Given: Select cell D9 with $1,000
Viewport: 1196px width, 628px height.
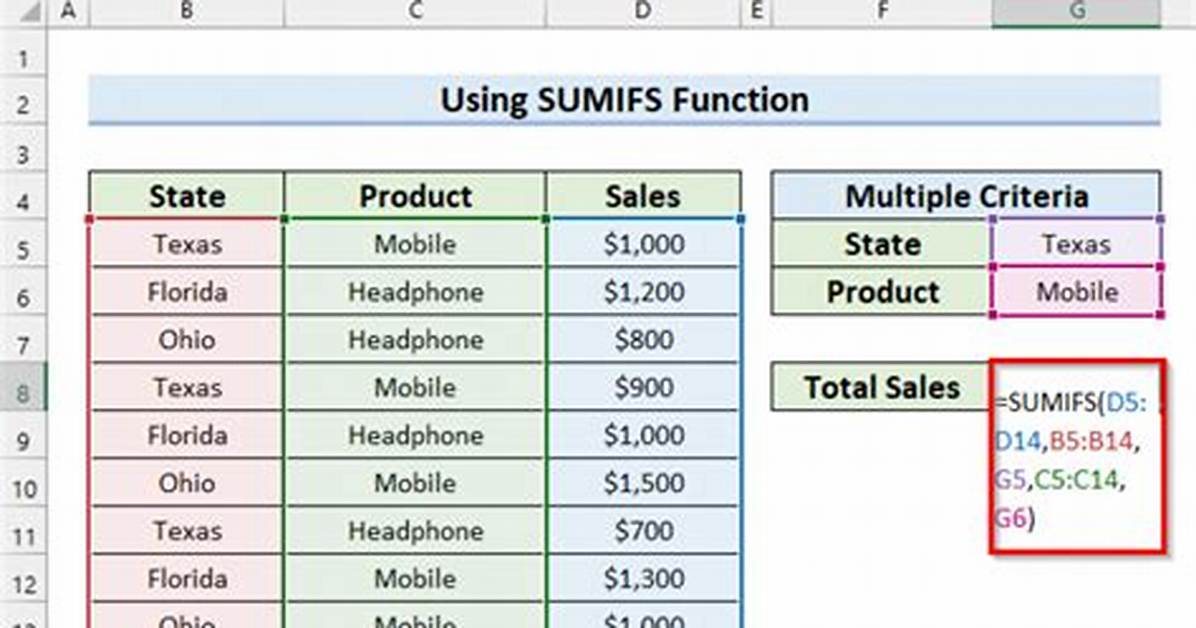Looking at the screenshot, I should (643, 435).
